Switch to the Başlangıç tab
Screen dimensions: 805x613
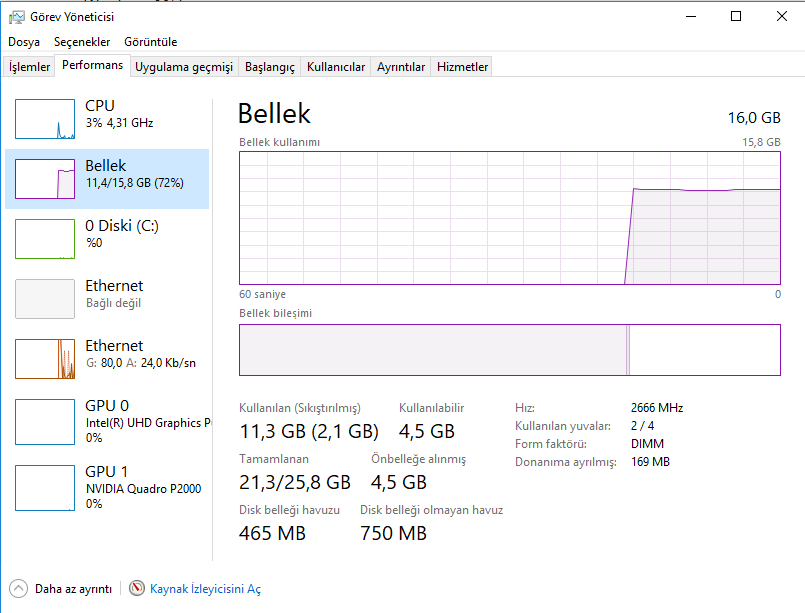click(270, 67)
